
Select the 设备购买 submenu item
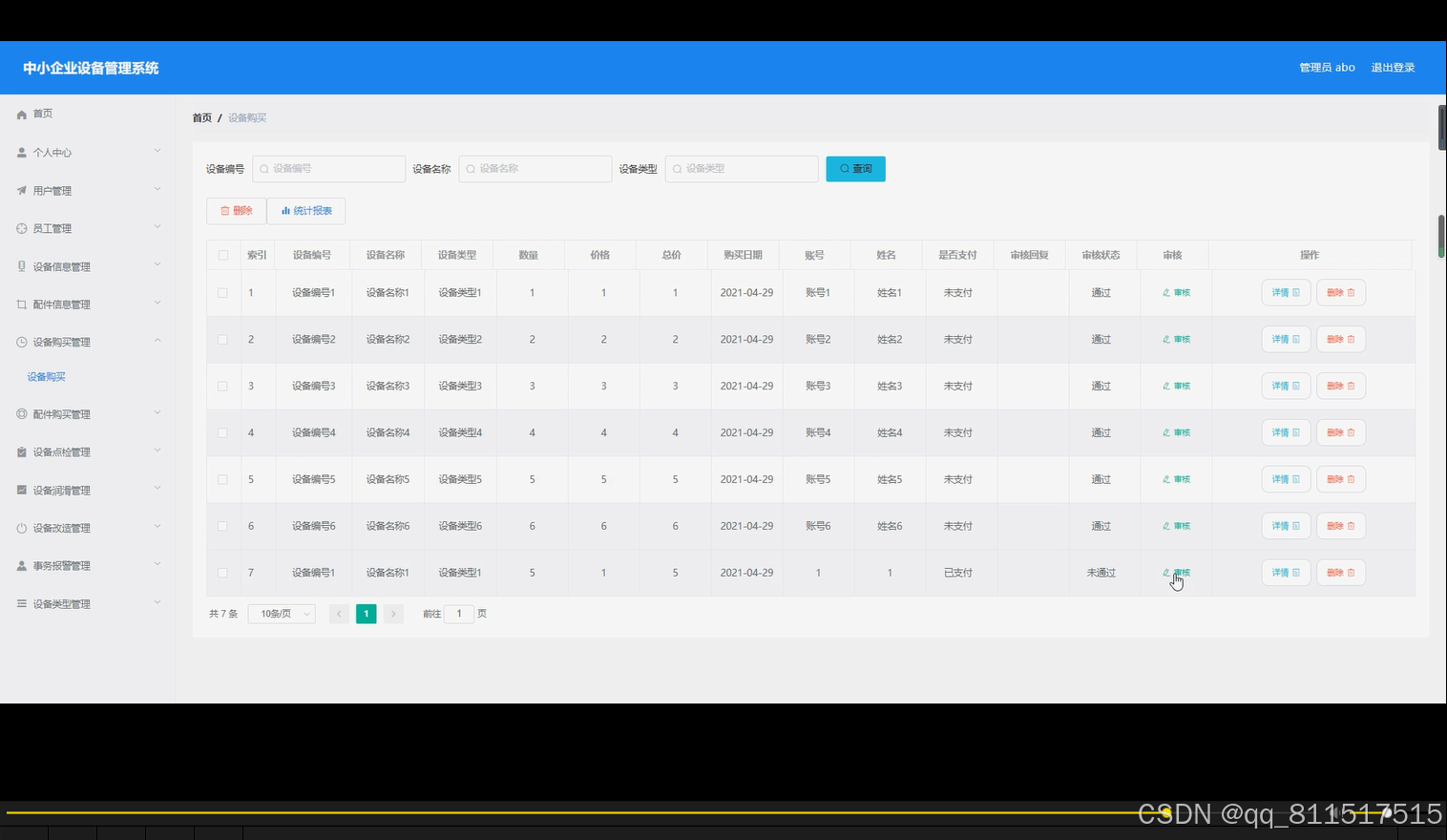coord(47,377)
